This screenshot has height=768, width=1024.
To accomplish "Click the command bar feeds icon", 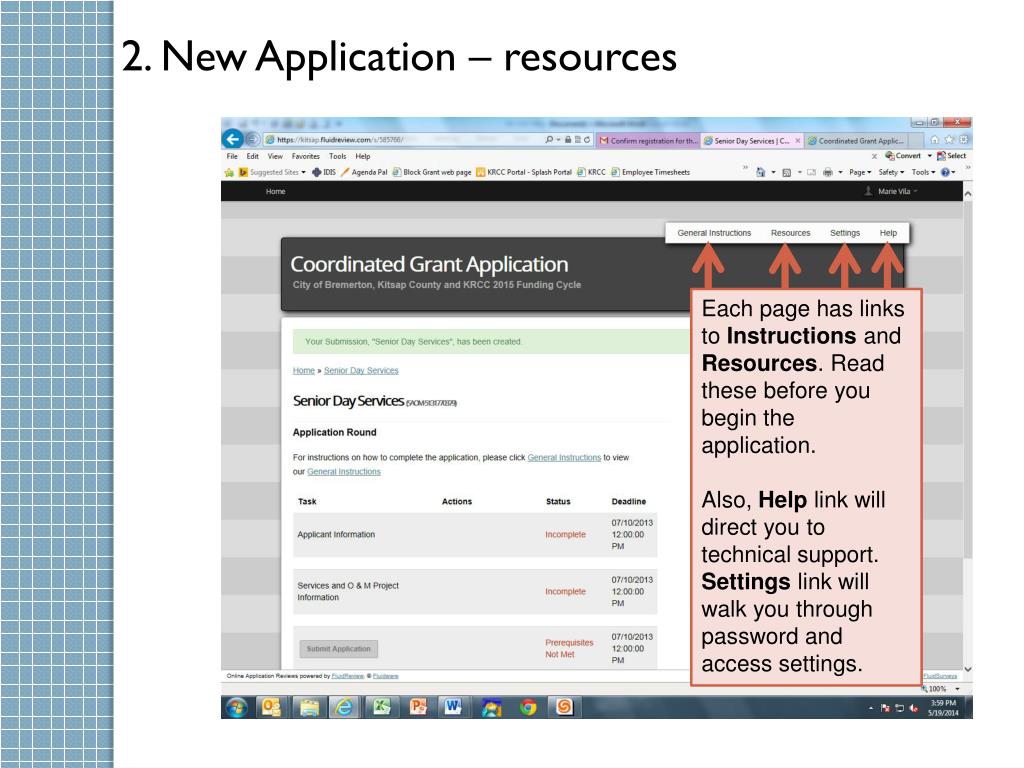I will click(x=787, y=172).
